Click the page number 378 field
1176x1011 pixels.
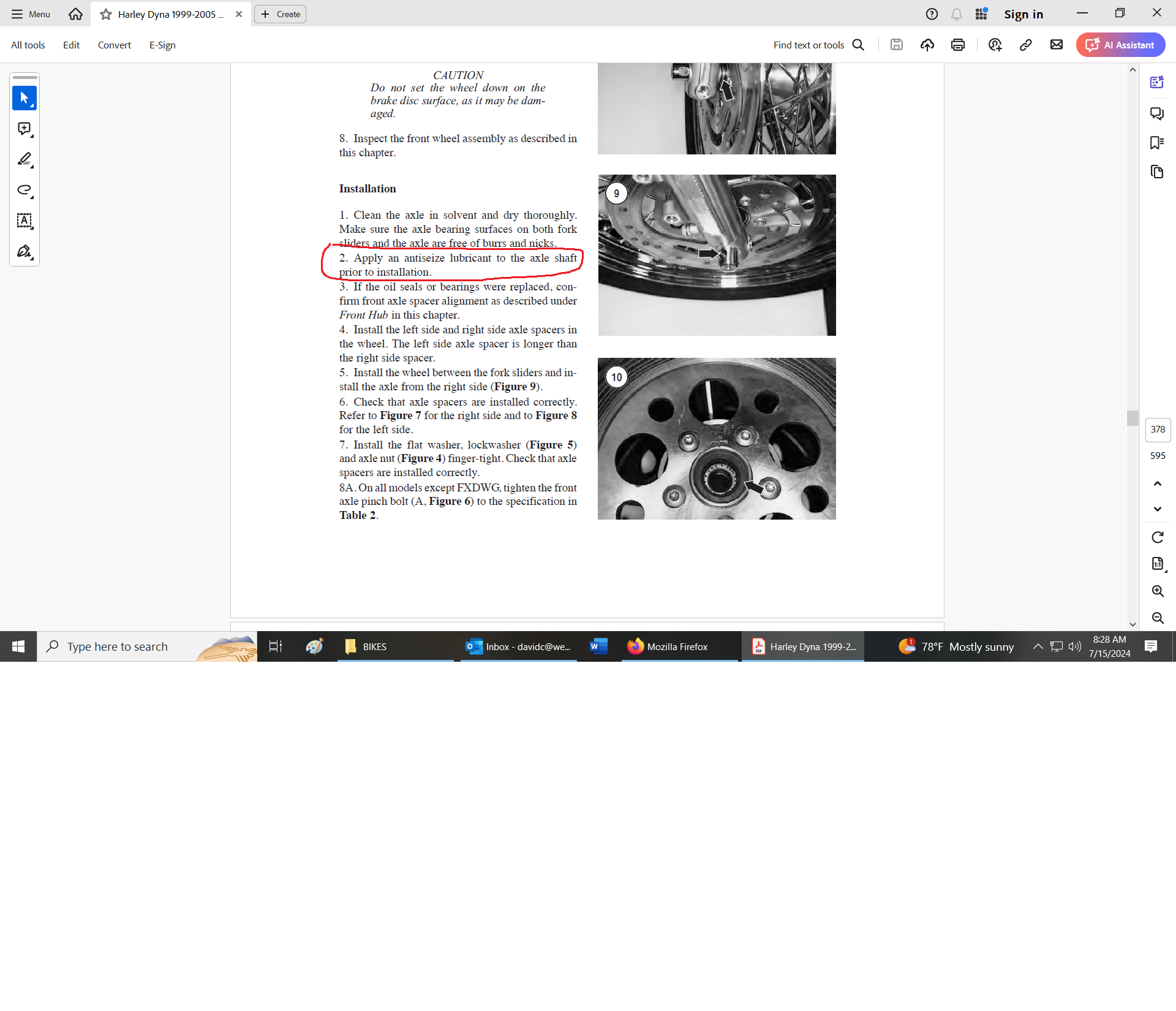click(x=1157, y=430)
